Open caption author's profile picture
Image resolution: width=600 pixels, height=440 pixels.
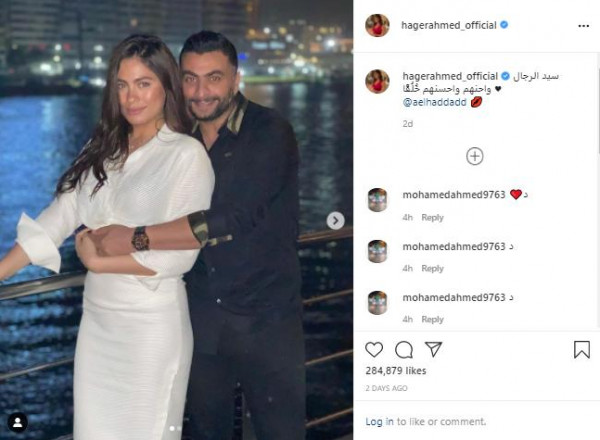[377, 81]
